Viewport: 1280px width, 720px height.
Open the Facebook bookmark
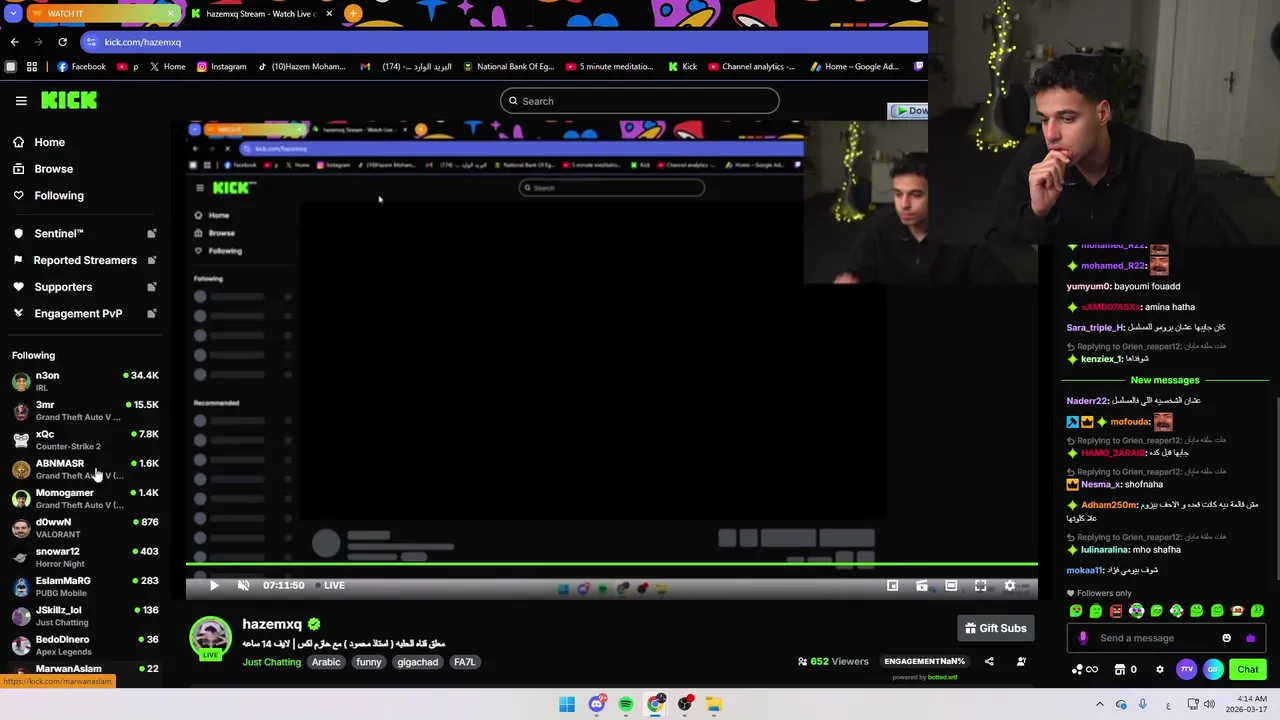click(81, 67)
